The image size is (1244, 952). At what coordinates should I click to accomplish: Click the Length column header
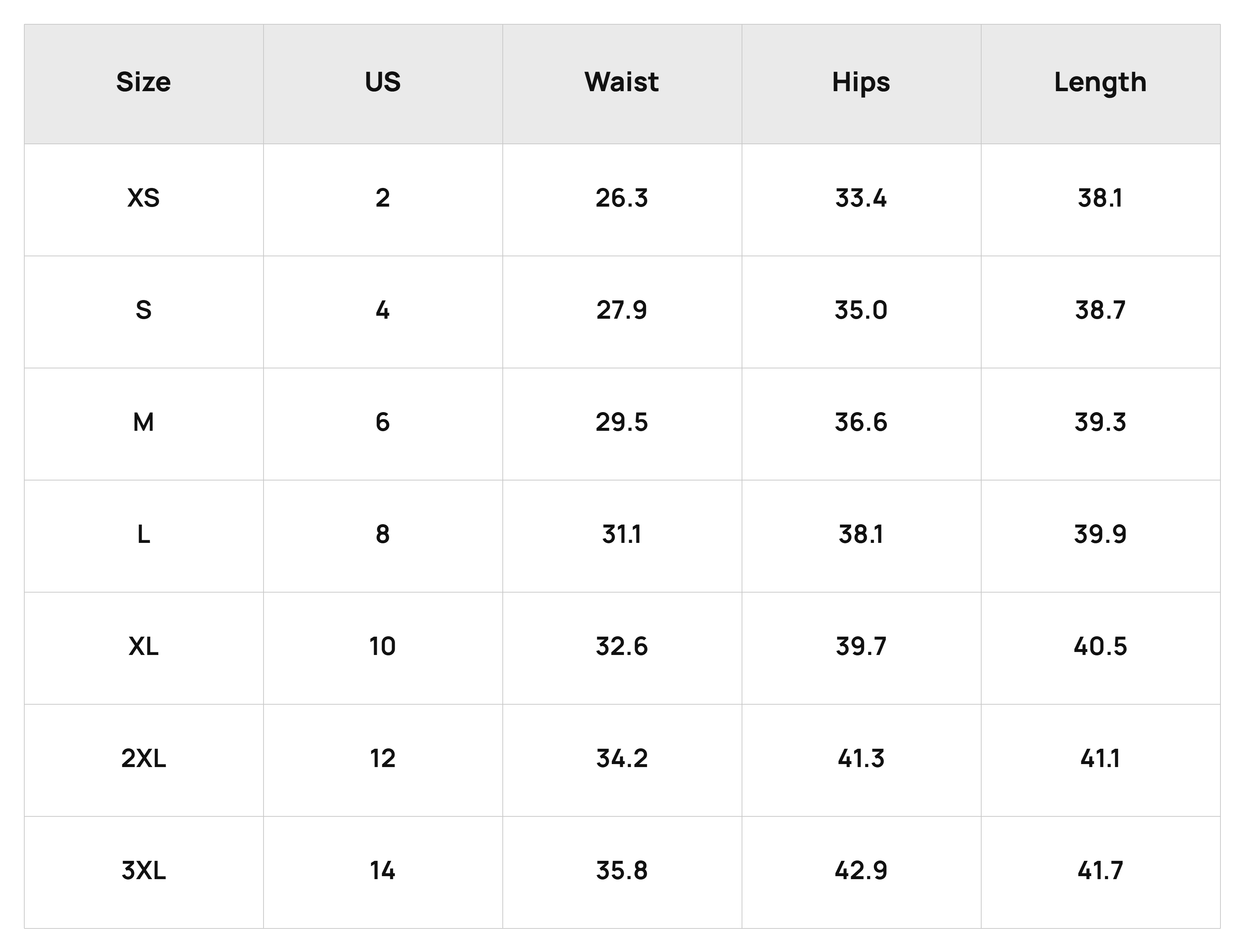(x=1100, y=83)
